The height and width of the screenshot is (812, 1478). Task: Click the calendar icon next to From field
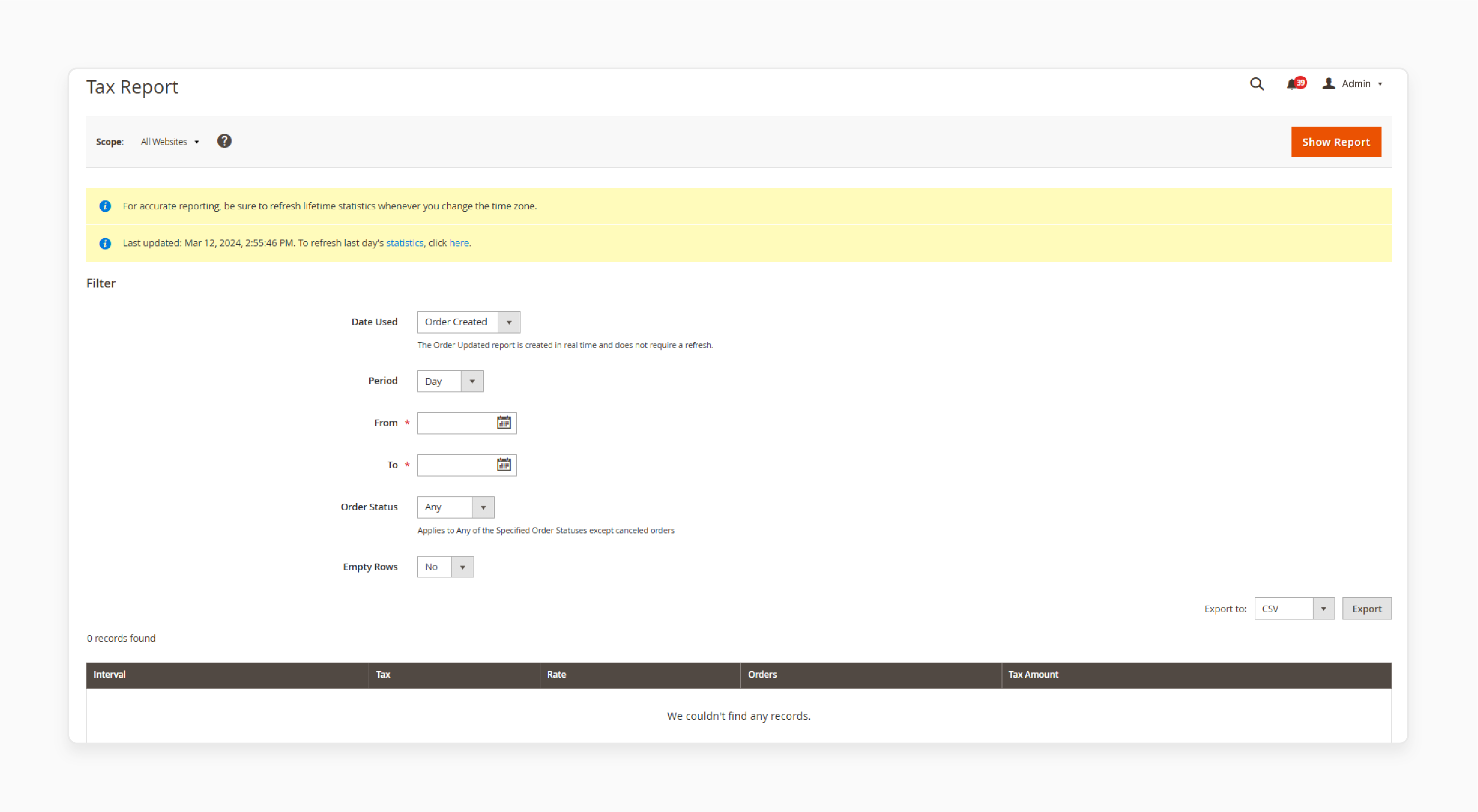pos(503,422)
